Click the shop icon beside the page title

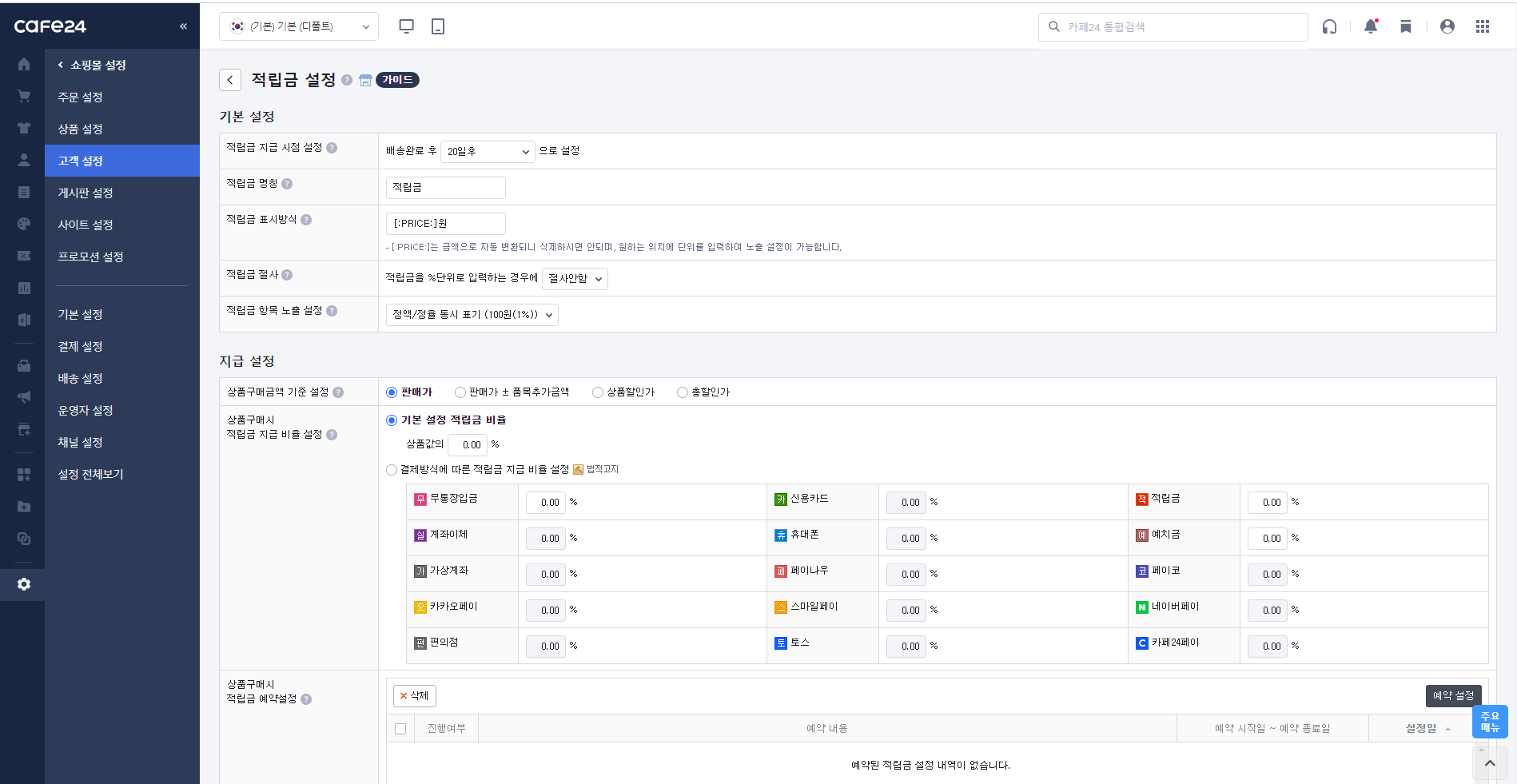(365, 80)
